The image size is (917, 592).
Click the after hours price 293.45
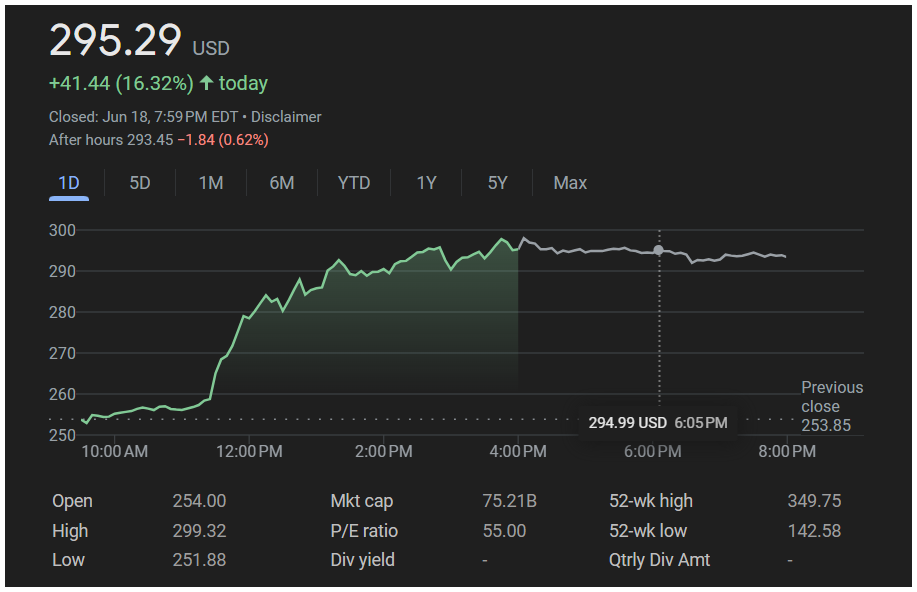150,140
